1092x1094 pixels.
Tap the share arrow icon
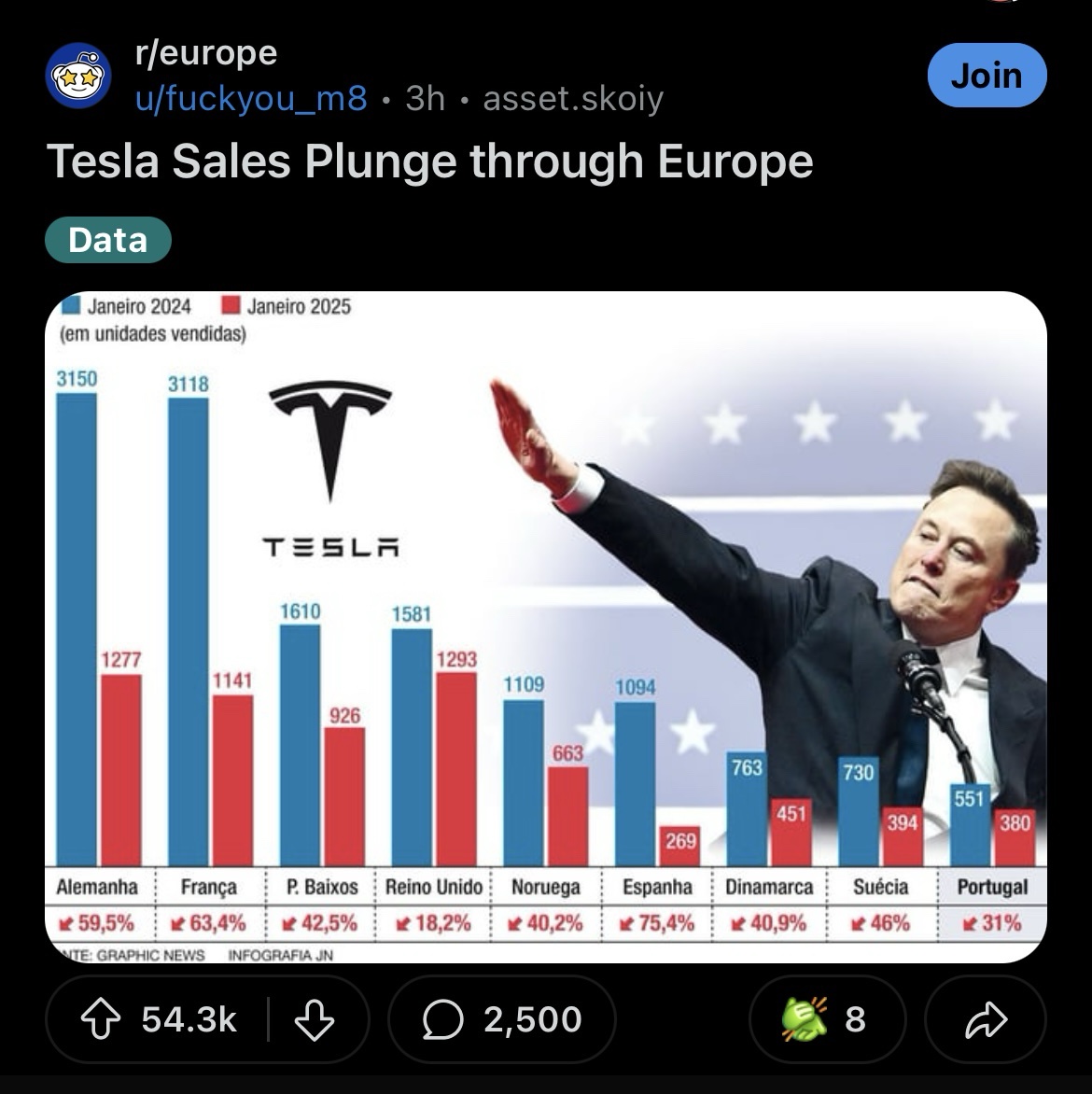tap(986, 1019)
